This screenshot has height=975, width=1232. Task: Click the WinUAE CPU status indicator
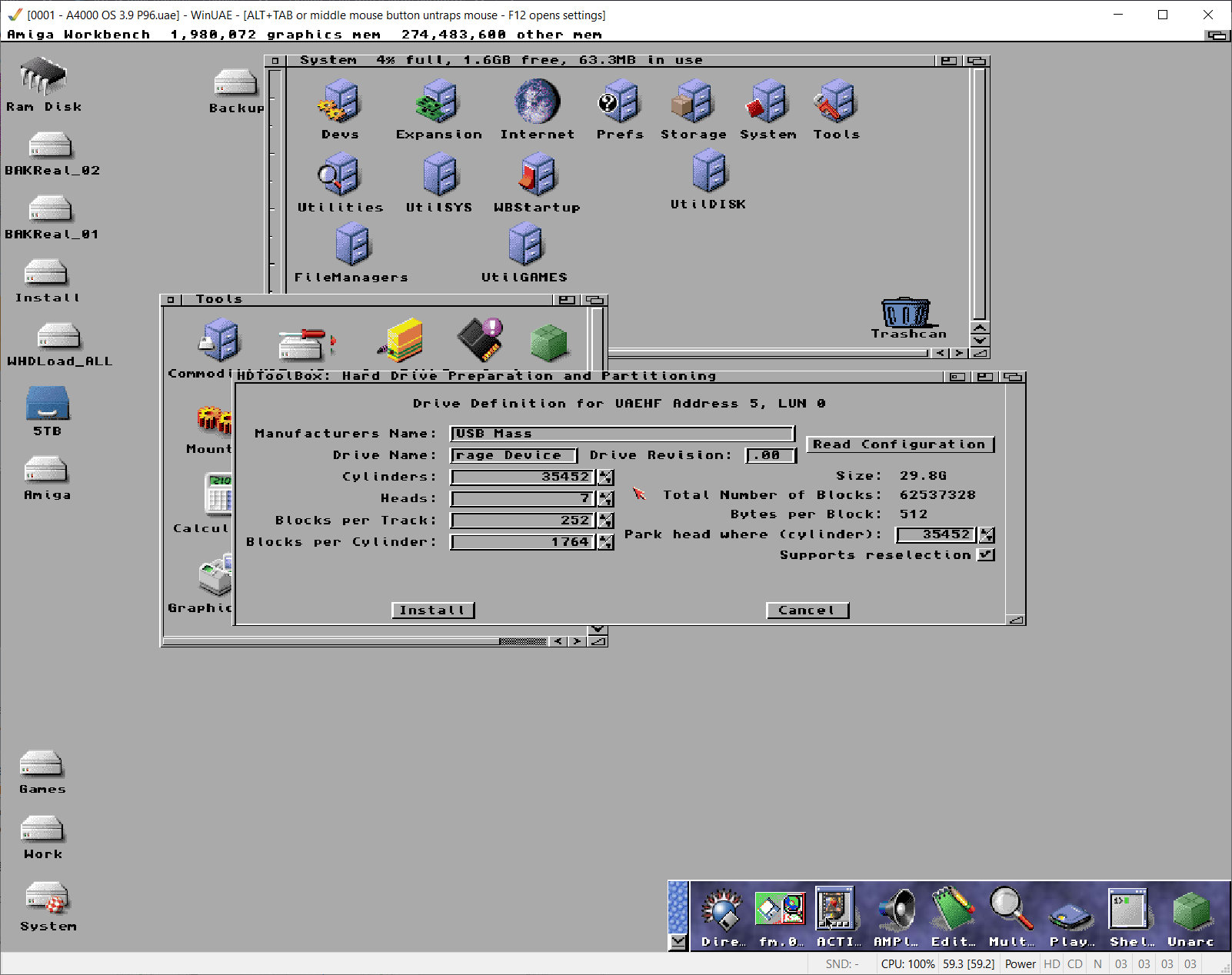coord(907,964)
